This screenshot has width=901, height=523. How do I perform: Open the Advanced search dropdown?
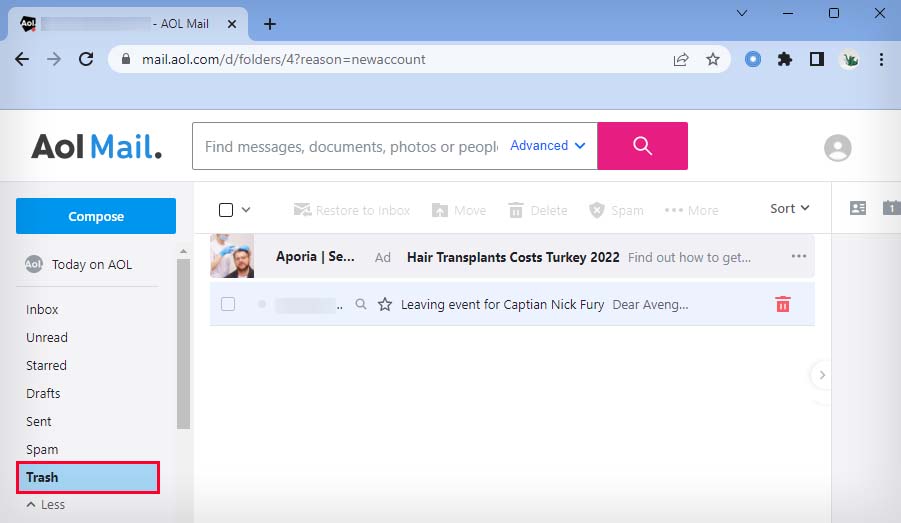point(548,145)
